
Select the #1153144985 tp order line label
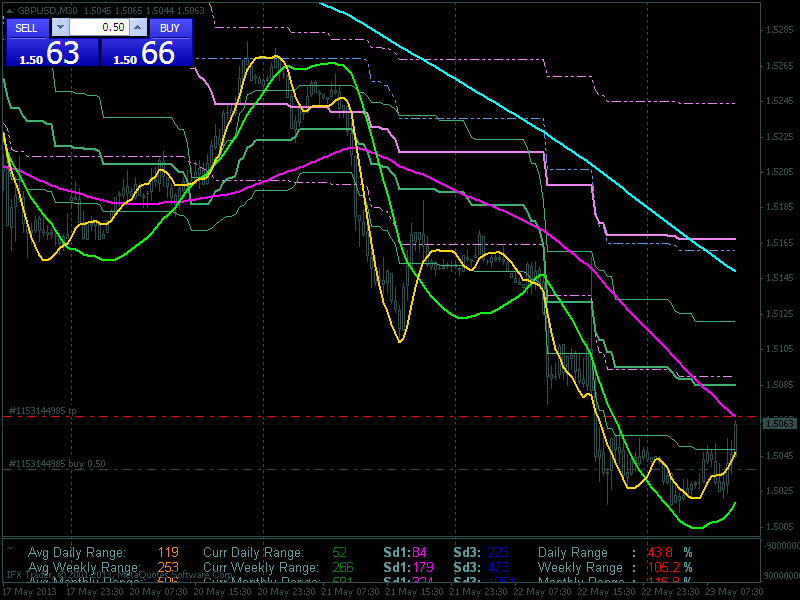point(42,411)
